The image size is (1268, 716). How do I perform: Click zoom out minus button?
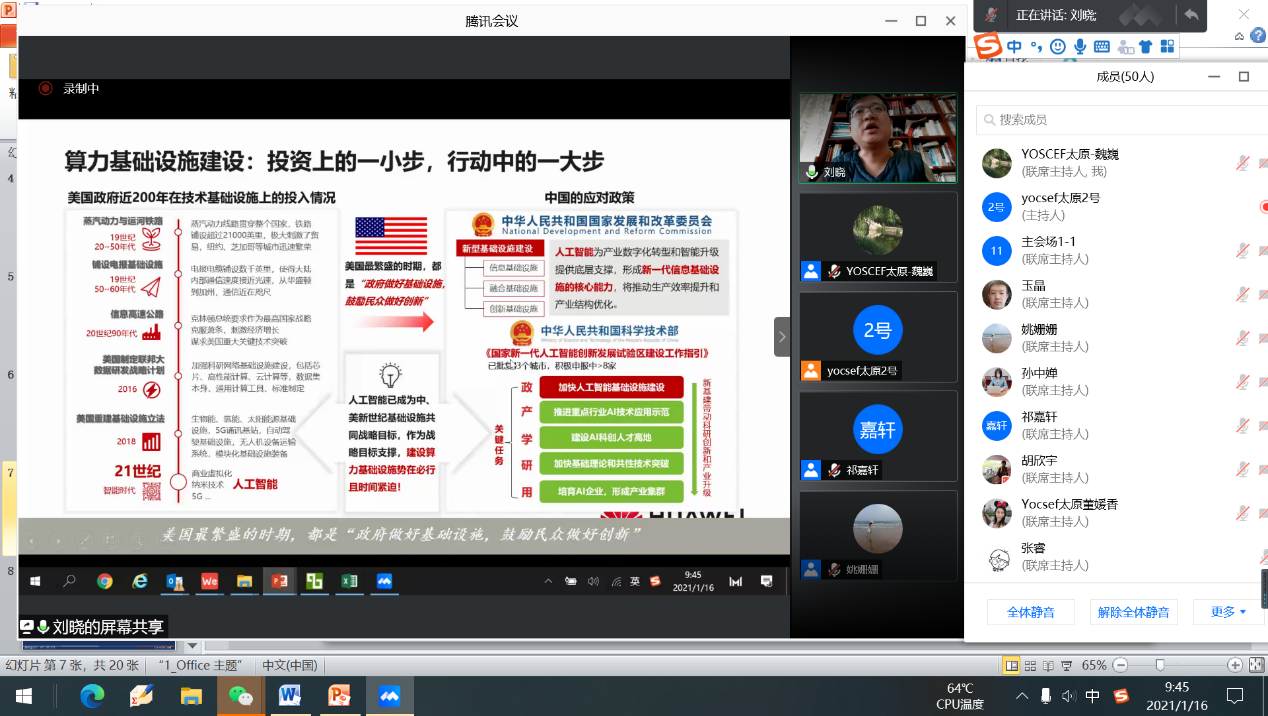[1120, 665]
